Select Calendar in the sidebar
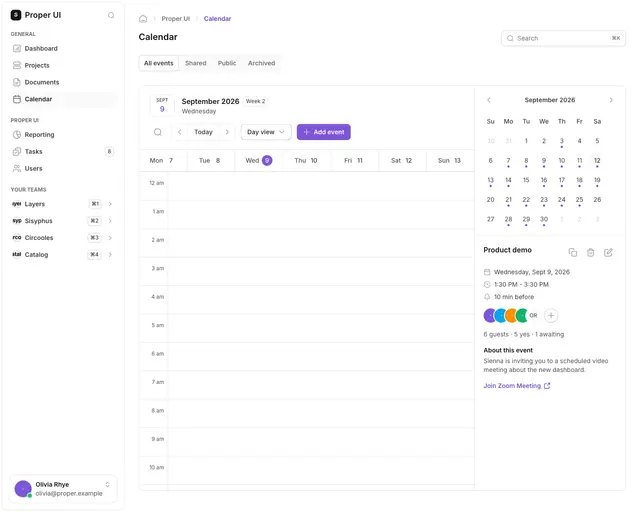640x512 pixels. point(62,99)
